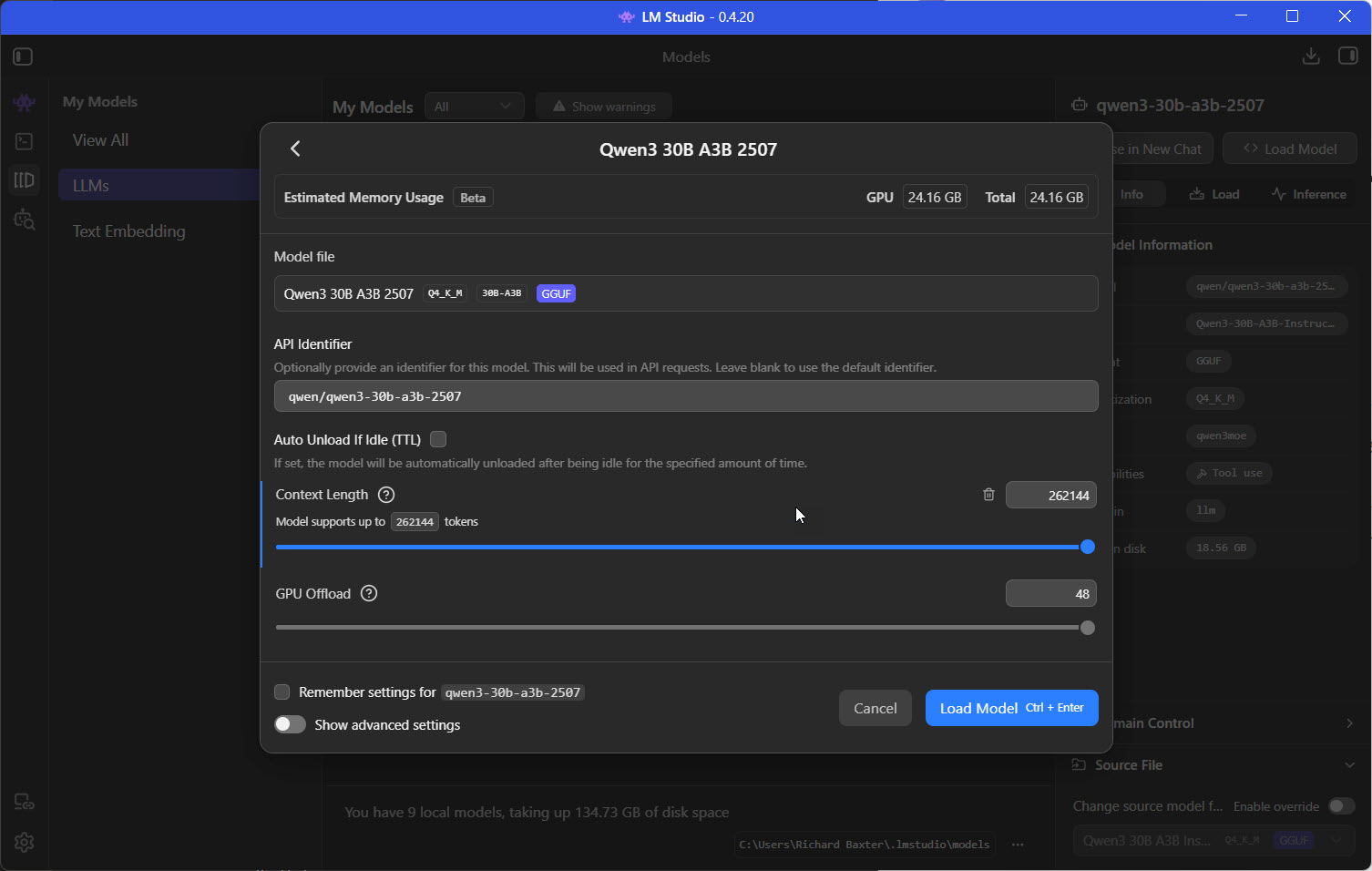Open My Models rail icon

(x=25, y=179)
